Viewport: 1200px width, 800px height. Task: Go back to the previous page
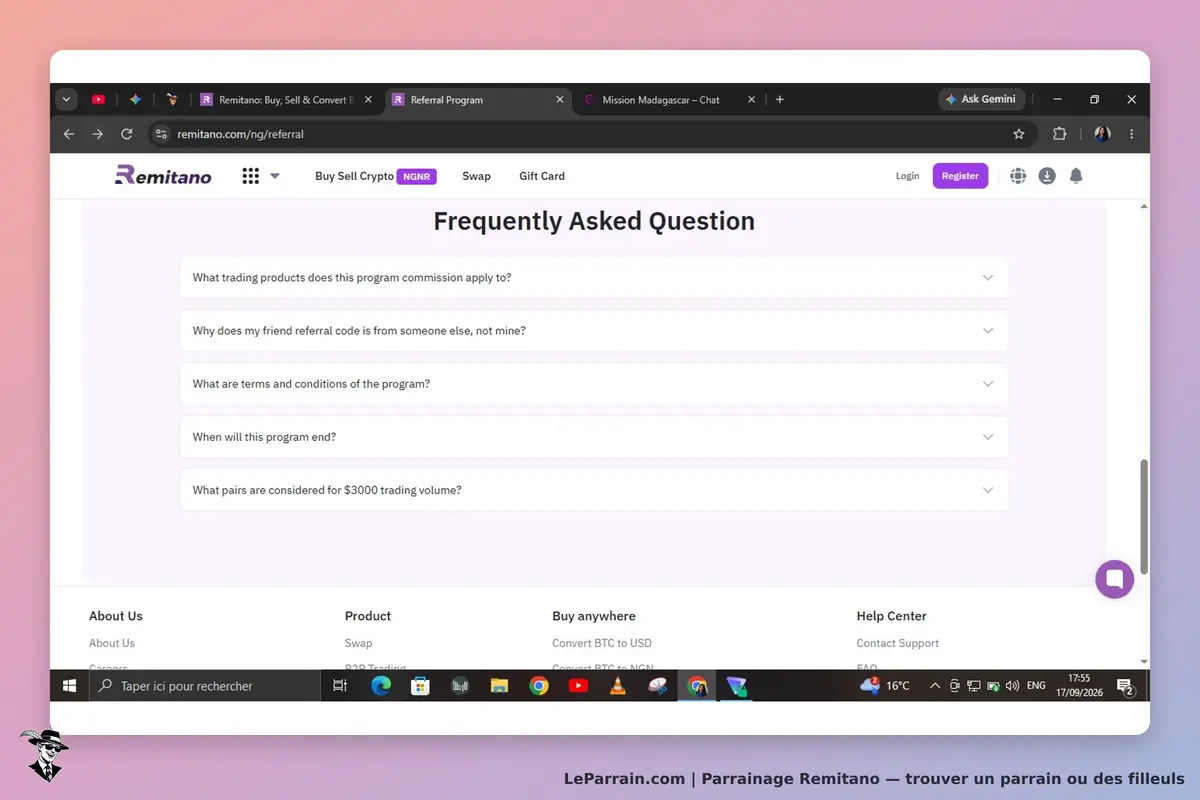point(69,134)
